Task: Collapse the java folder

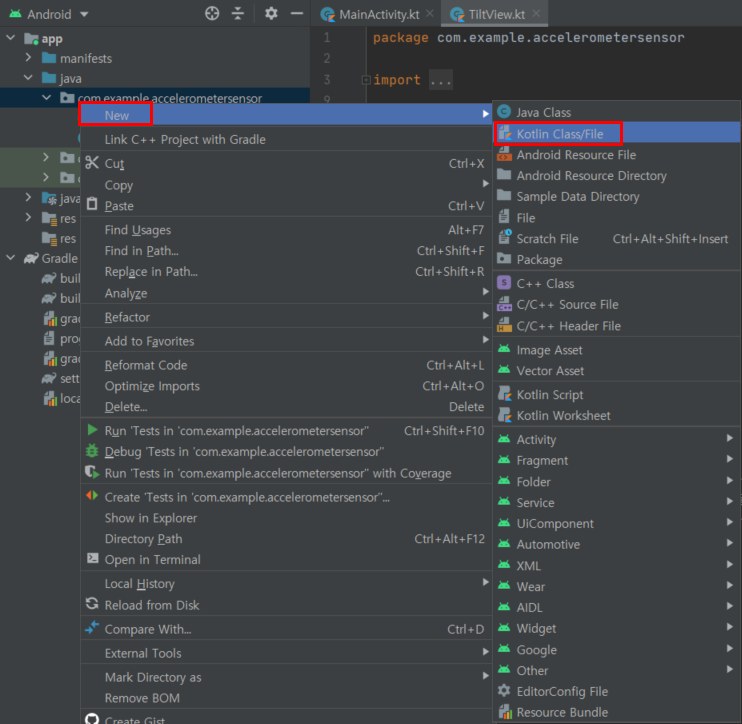Action: (x=28, y=78)
